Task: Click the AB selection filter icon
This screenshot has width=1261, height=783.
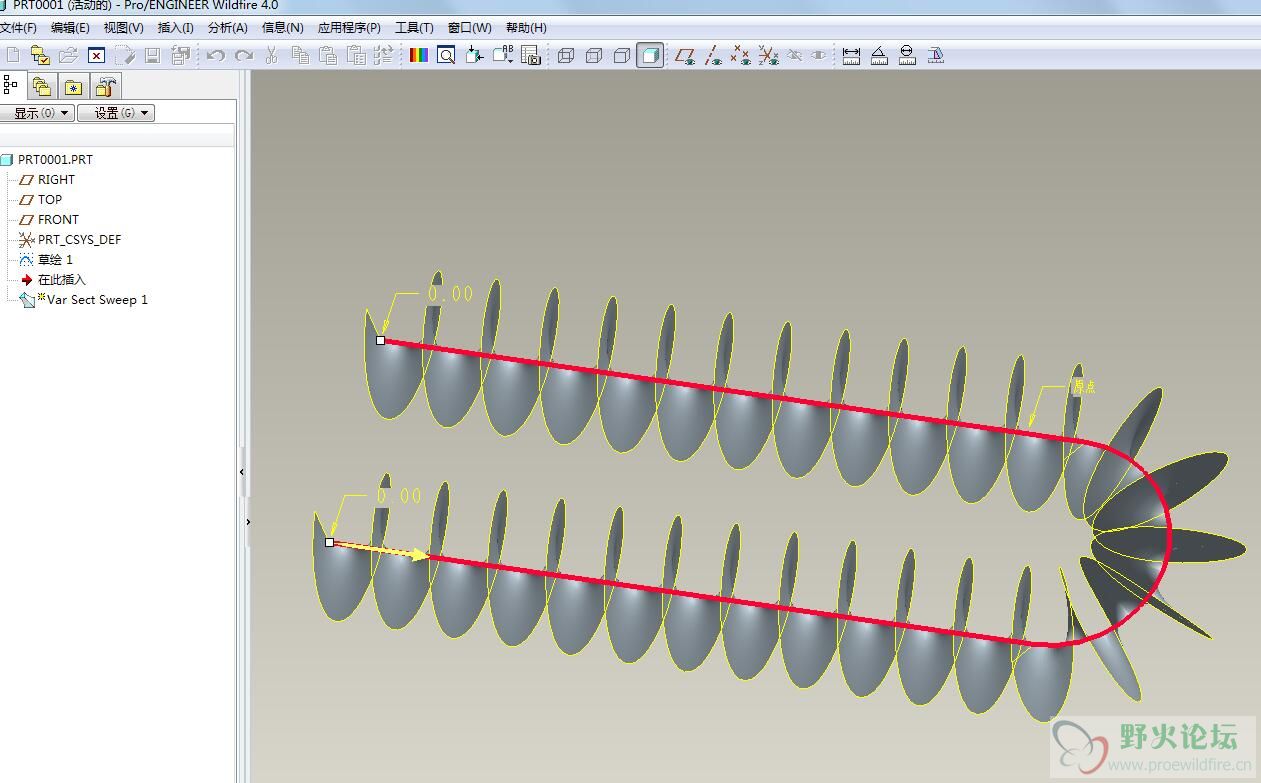Action: [x=503, y=55]
